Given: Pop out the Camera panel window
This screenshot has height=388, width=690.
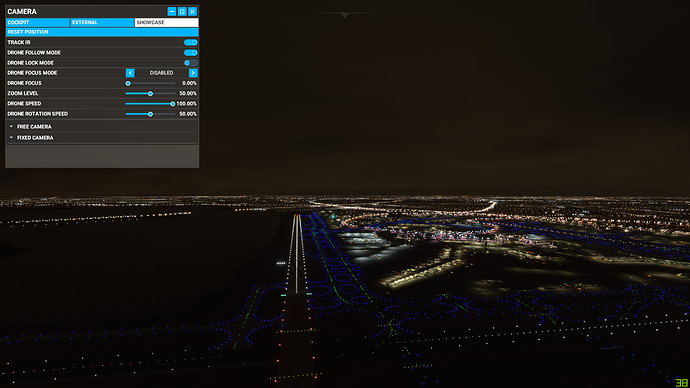Looking at the screenshot, I should [x=182, y=11].
